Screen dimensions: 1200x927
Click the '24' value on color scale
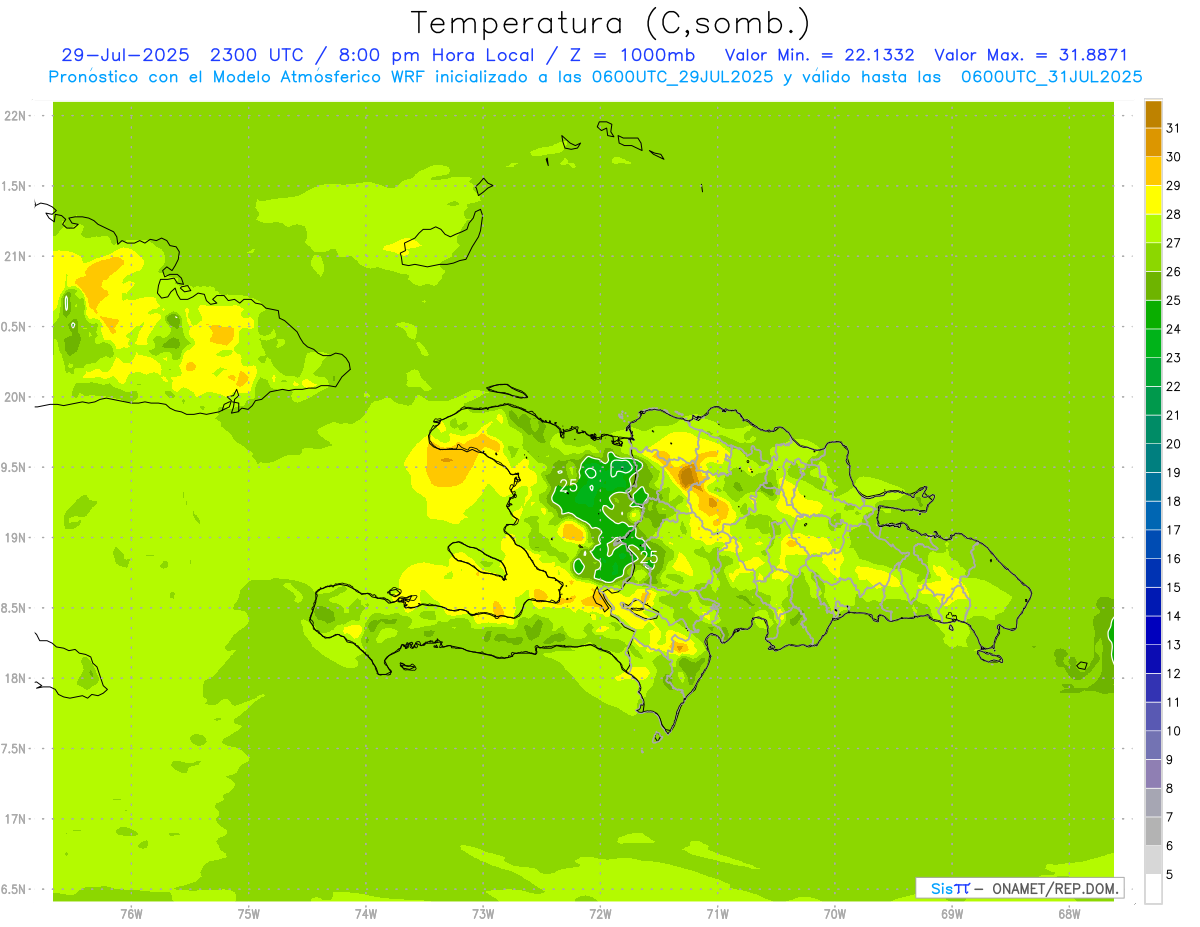pyautogui.click(x=1173, y=329)
